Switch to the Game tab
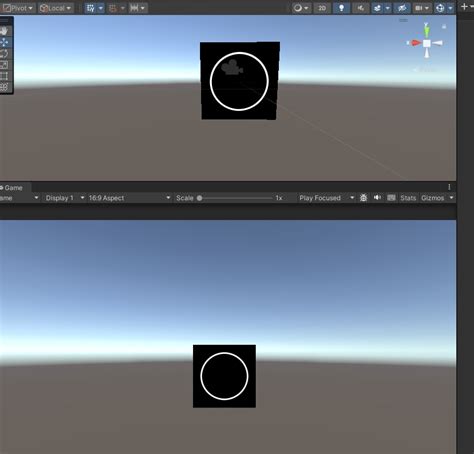The image size is (474, 454). tap(12, 188)
